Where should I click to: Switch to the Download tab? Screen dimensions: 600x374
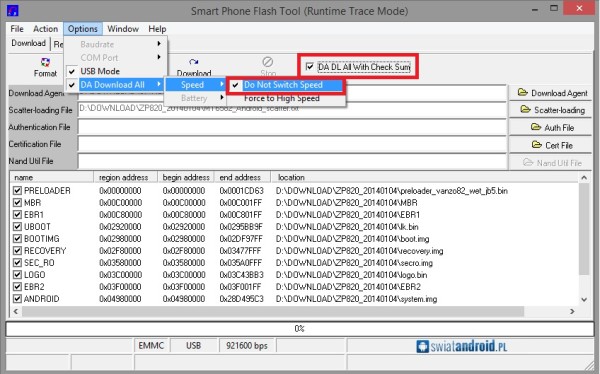point(28,43)
